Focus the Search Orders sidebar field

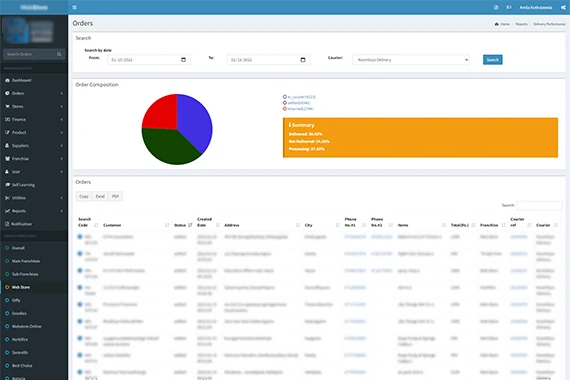coord(34,54)
